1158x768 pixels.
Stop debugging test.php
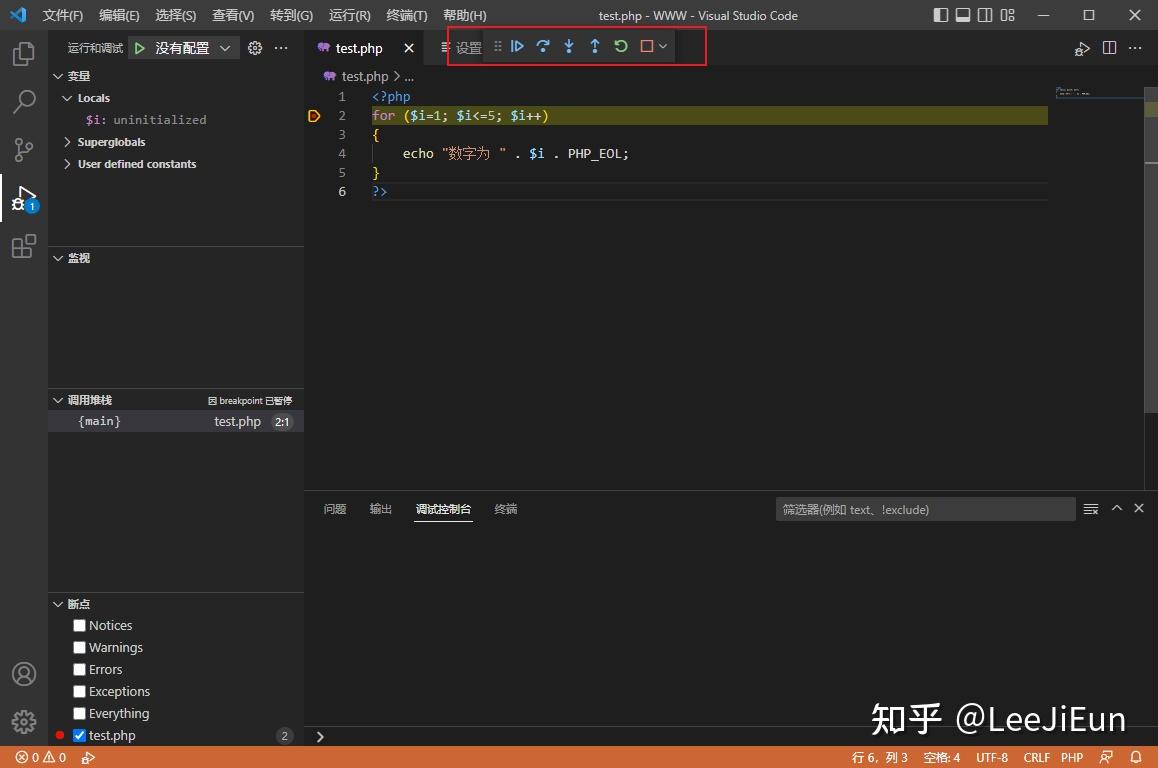tap(646, 46)
